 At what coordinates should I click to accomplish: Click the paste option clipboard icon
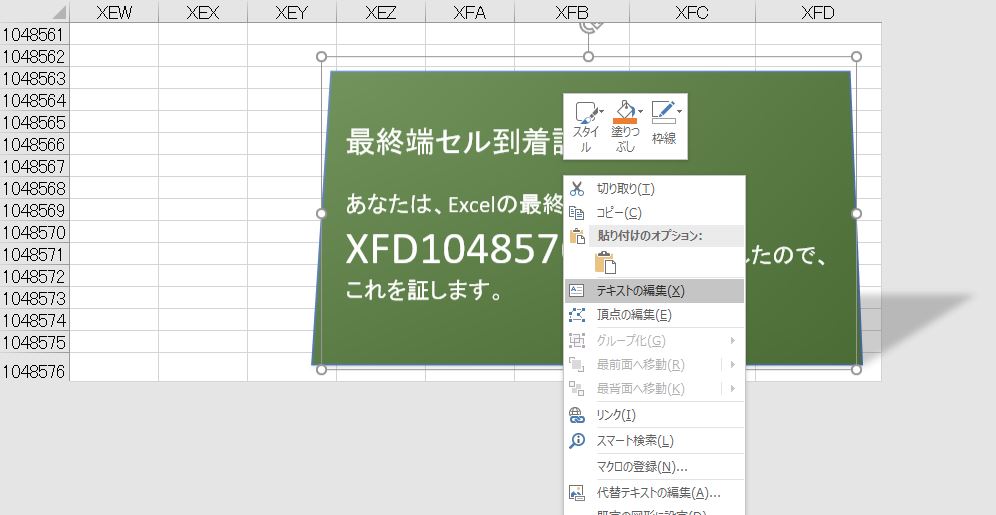pos(605,262)
